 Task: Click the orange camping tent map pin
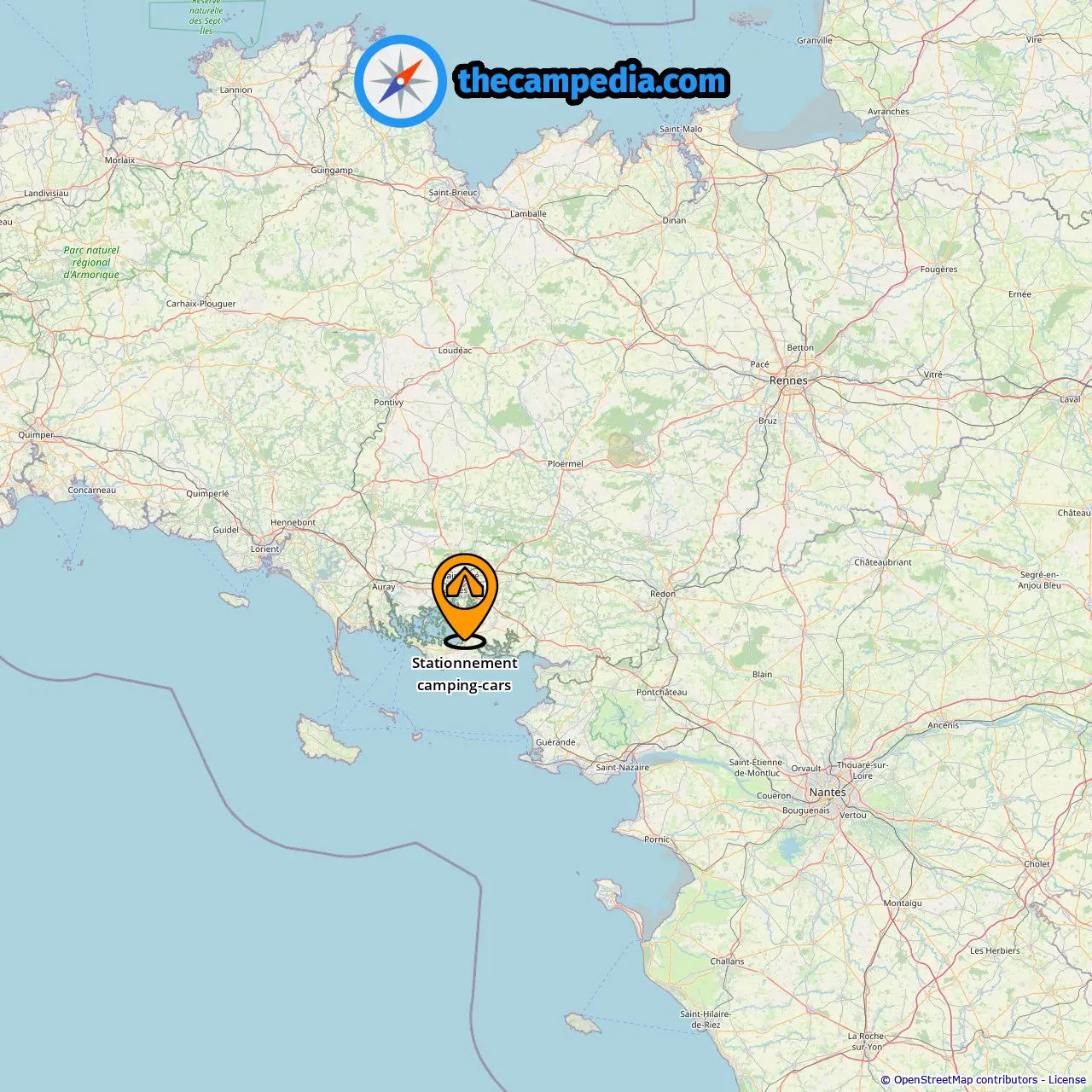[465, 601]
